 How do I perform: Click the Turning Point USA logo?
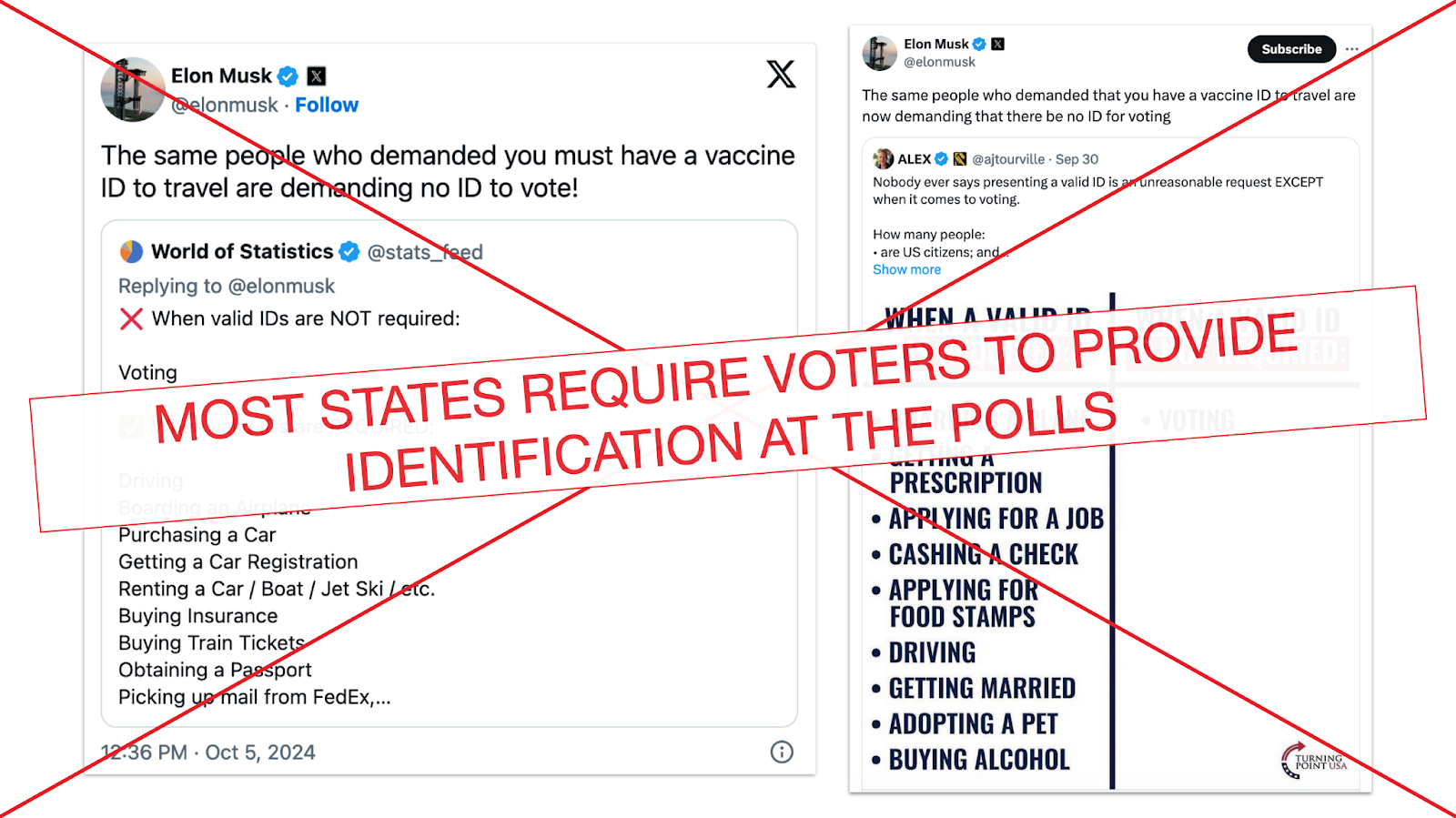1313,761
